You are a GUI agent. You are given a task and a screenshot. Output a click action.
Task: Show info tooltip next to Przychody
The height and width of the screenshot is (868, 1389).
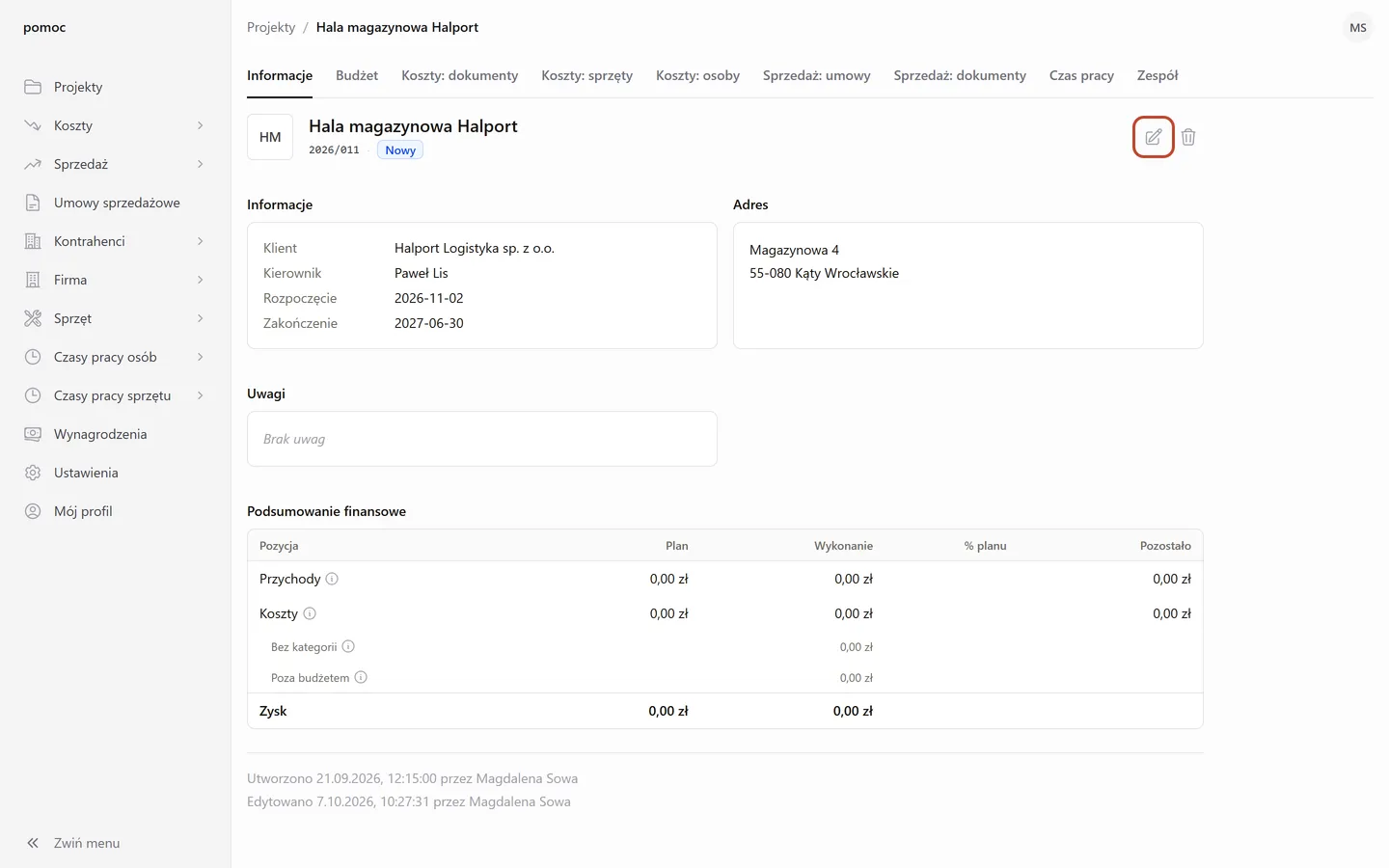[x=332, y=579]
